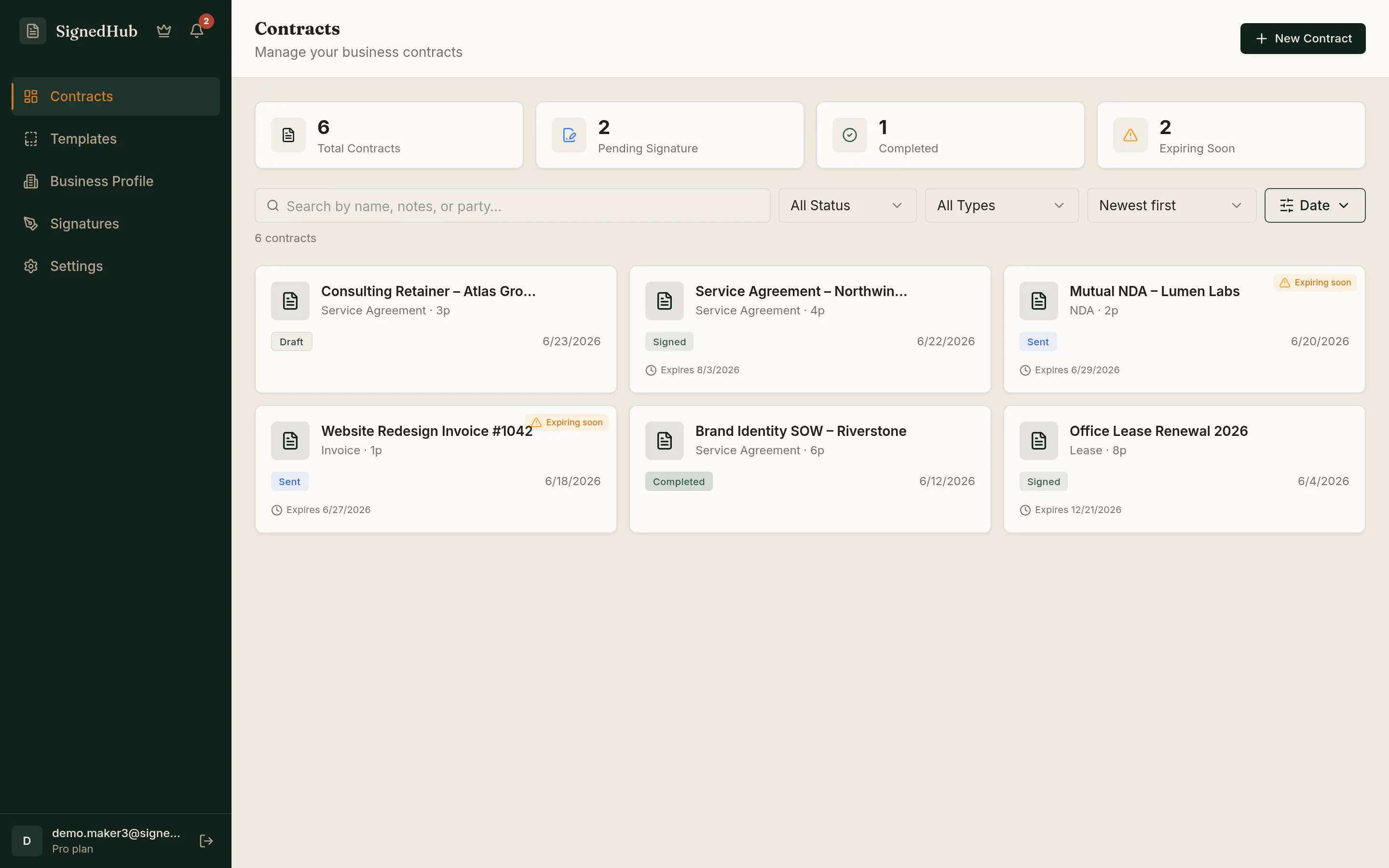This screenshot has width=1389, height=868.
Task: Click the Service Agreement Northwin document icon
Action: click(x=665, y=301)
